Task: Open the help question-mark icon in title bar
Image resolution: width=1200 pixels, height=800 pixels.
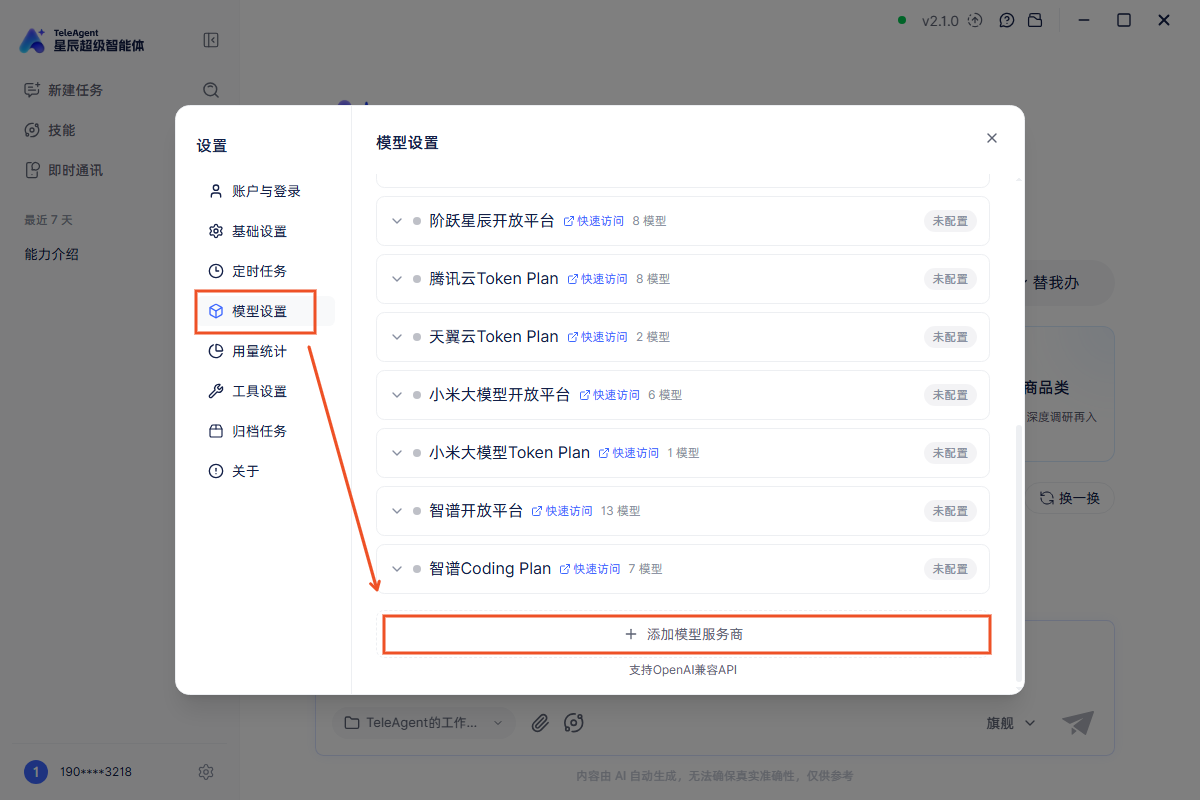Action: [x=1007, y=20]
